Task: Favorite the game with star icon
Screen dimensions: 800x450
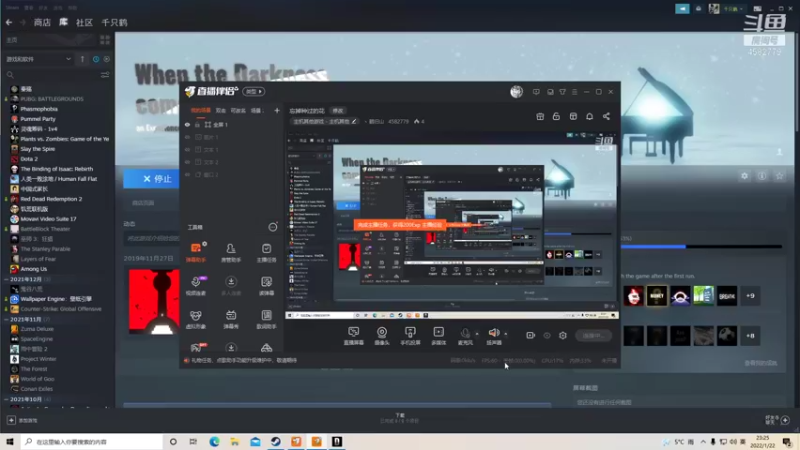Action: click(779, 176)
